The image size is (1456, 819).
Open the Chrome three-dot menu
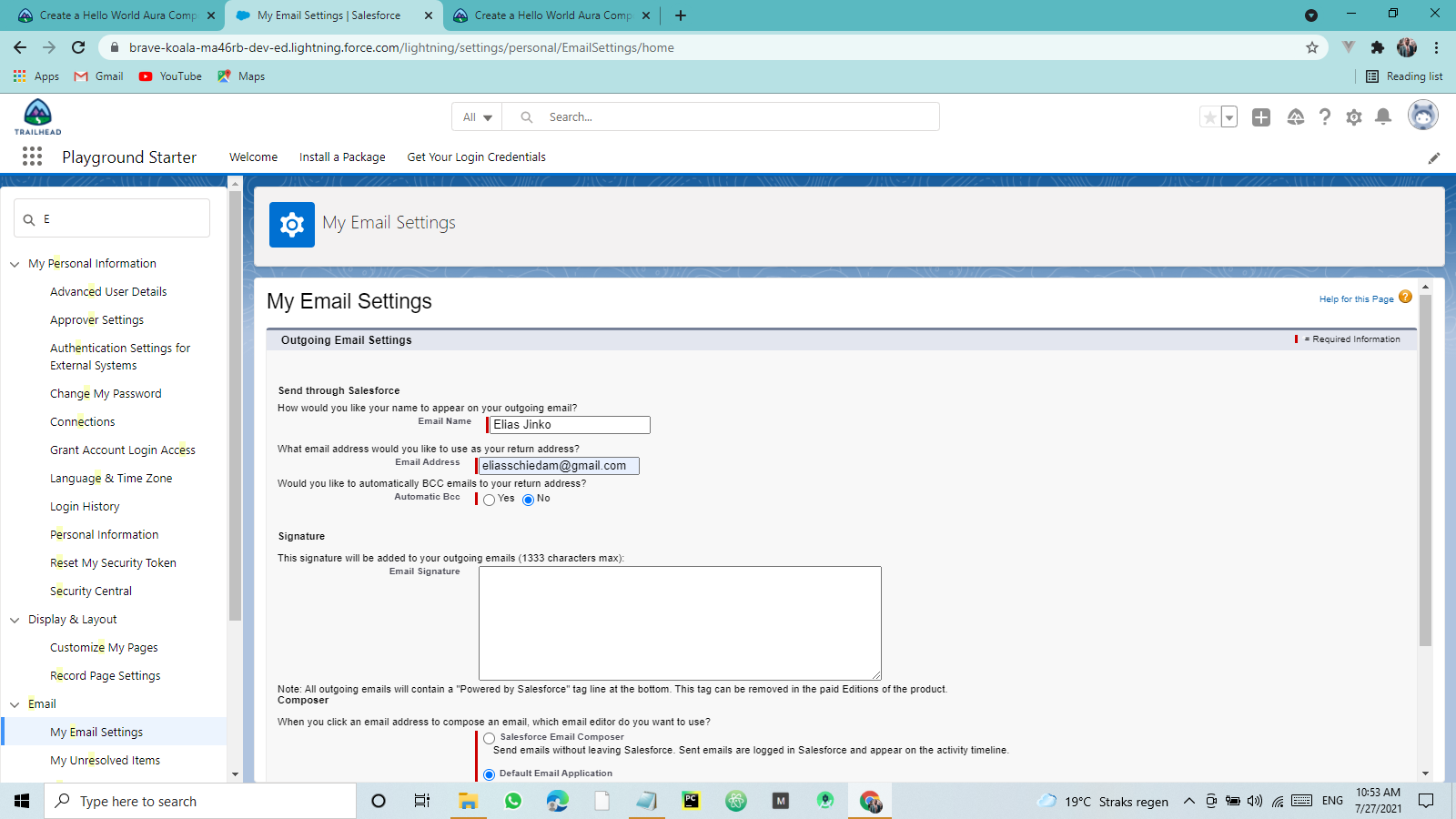(1436, 47)
